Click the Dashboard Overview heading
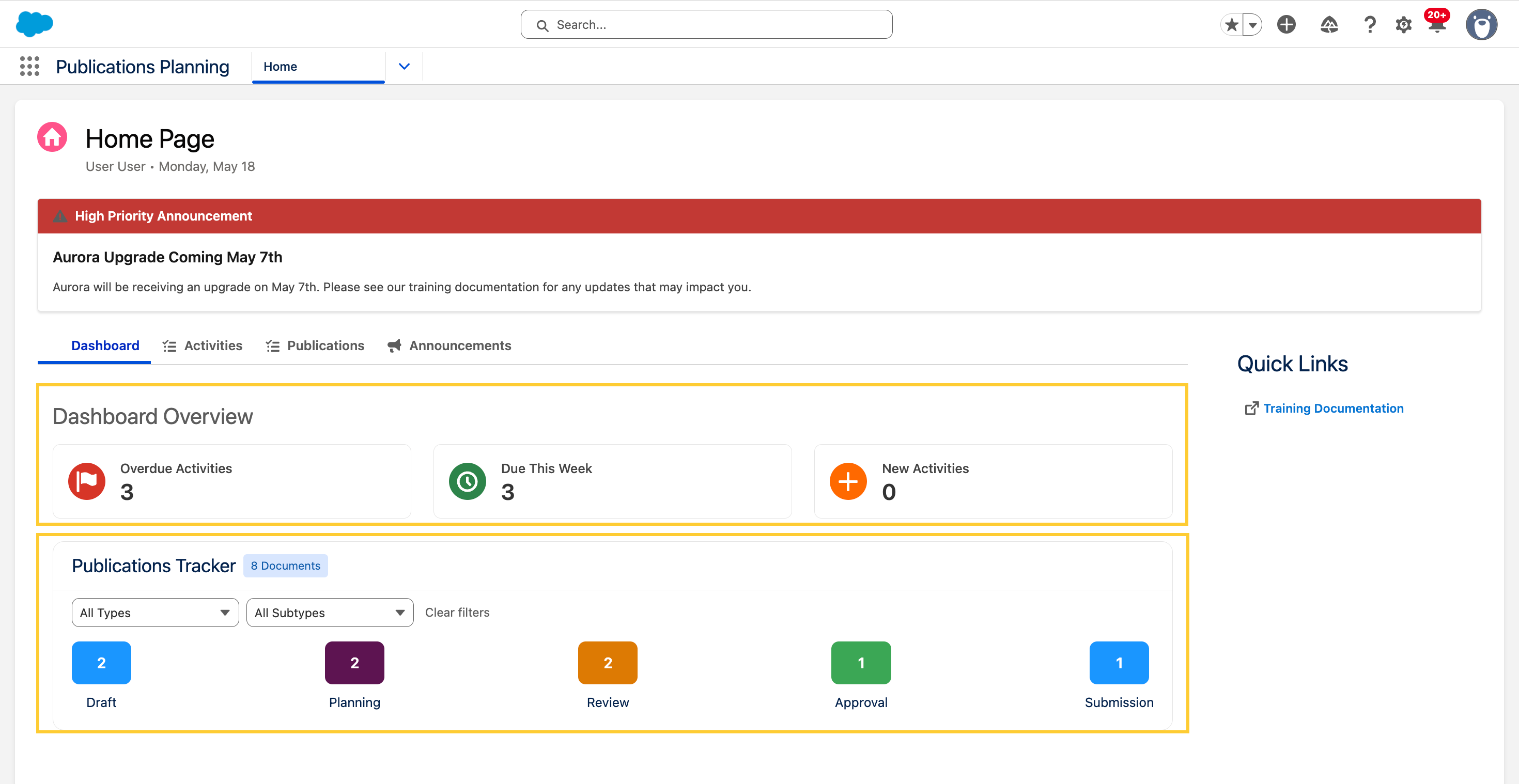 pyautogui.click(x=153, y=416)
